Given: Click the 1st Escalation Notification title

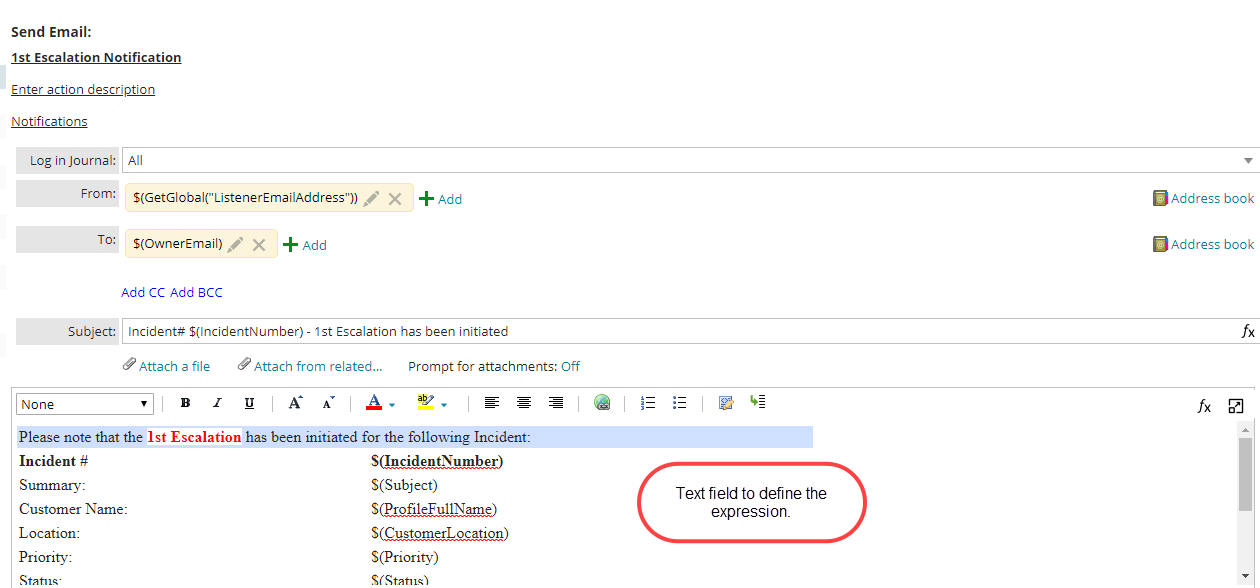Looking at the screenshot, I should (96, 57).
